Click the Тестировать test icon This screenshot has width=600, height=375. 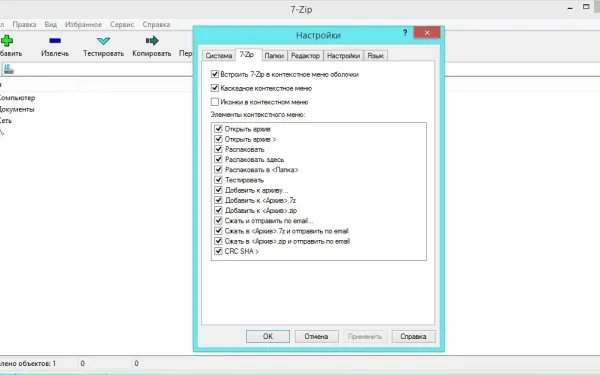pos(103,41)
